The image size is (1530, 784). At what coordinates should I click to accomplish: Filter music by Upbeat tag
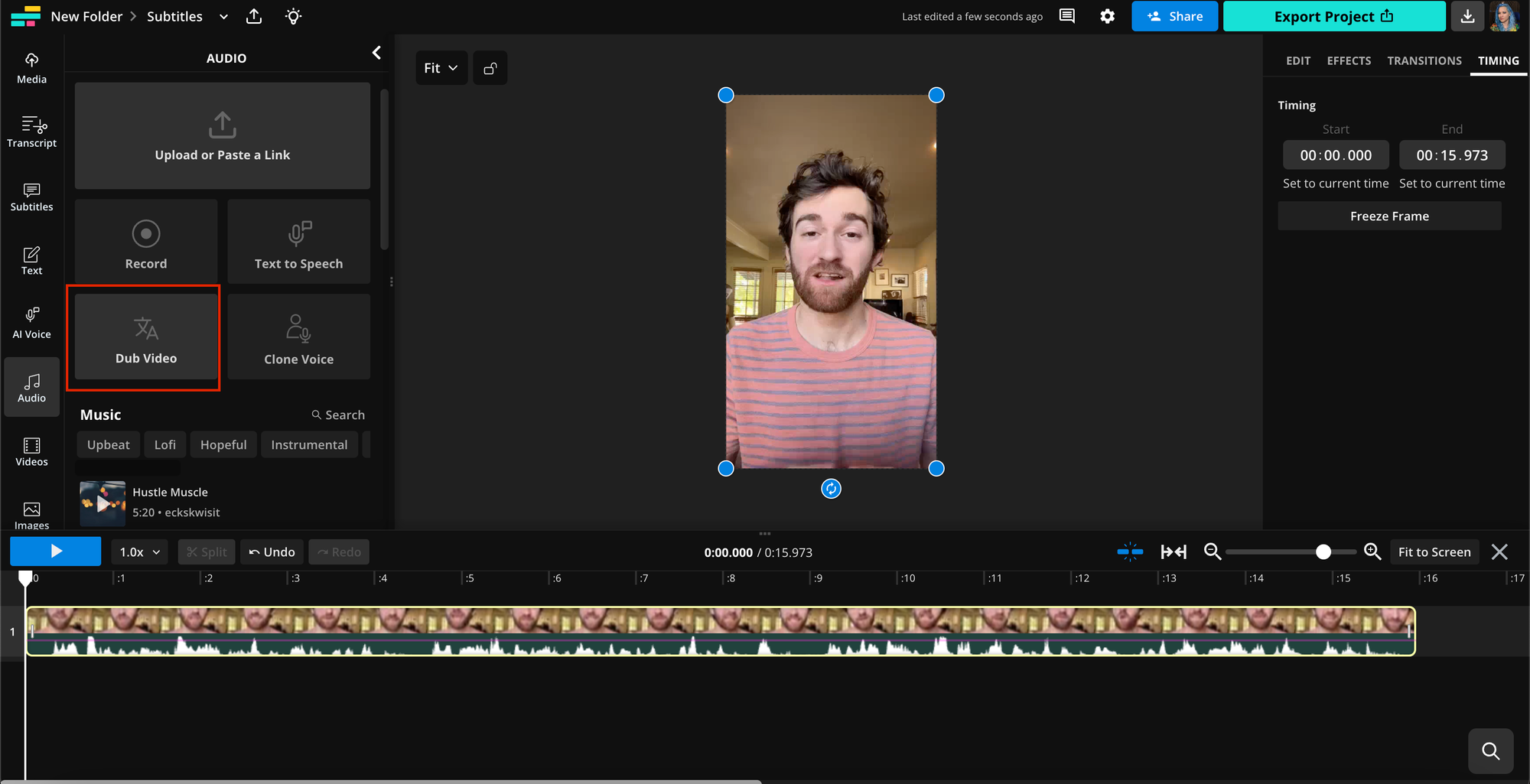tap(109, 444)
